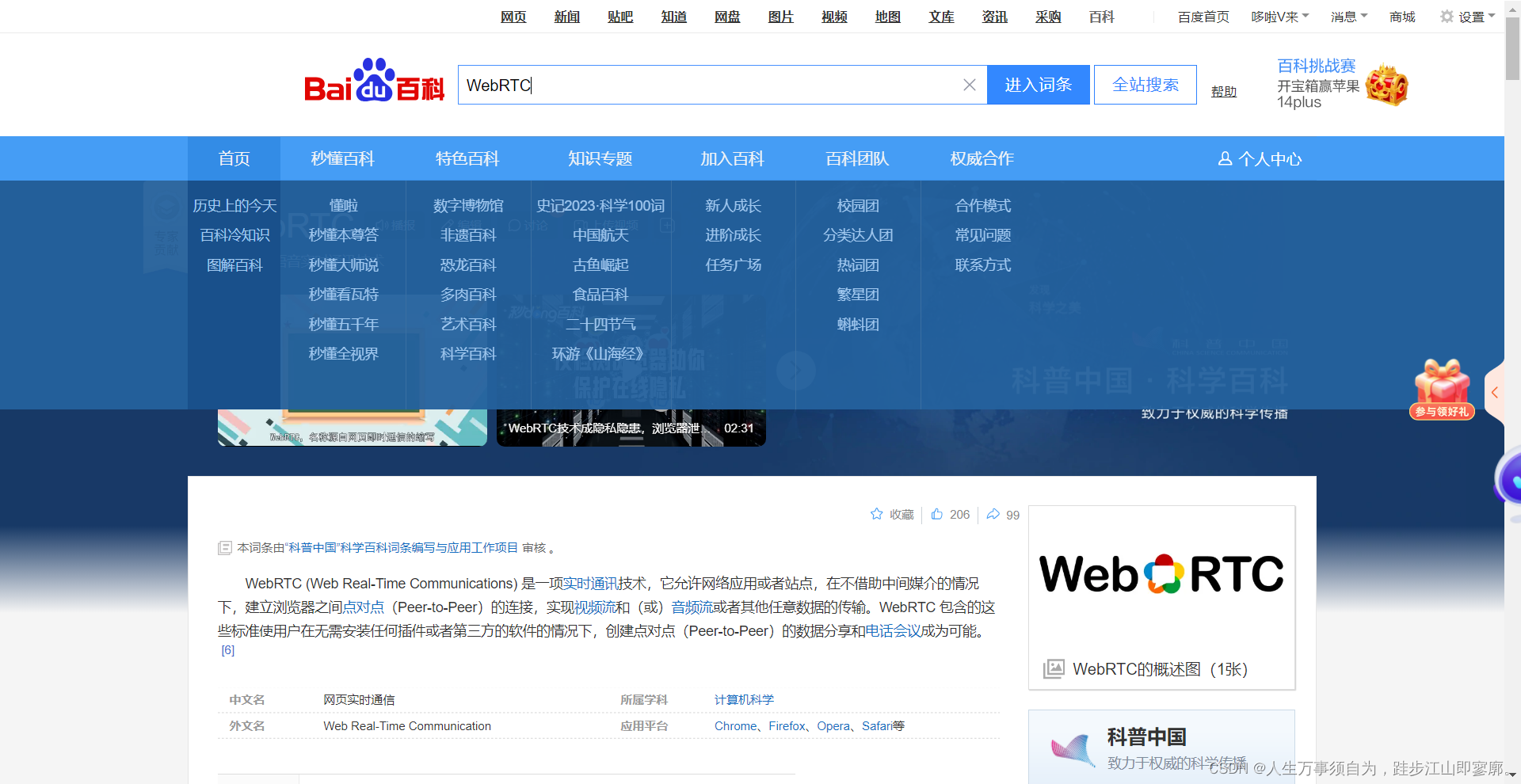Open the personal center user icon
Screen dimensions: 1521x784
point(1225,158)
